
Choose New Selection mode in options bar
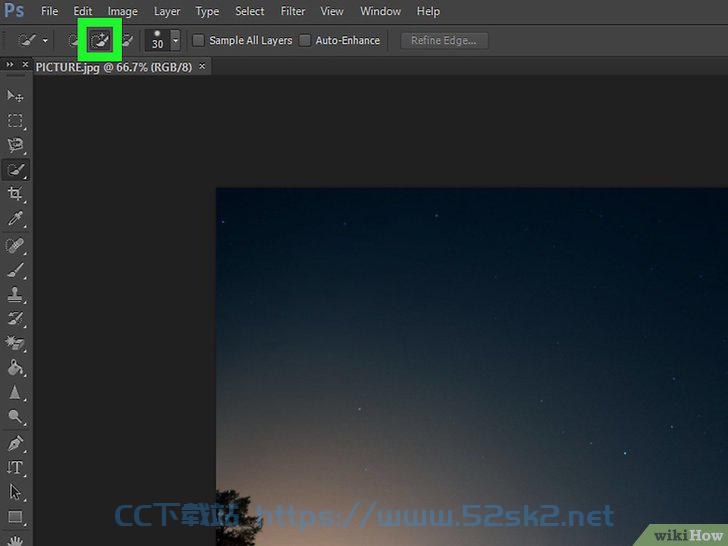(73, 41)
